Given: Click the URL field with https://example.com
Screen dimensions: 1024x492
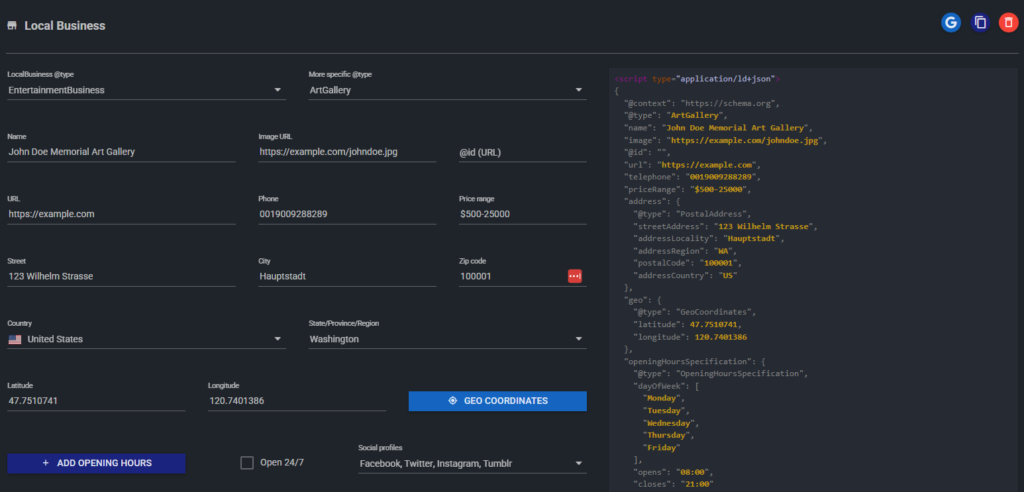Looking at the screenshot, I should pyautogui.click(x=121, y=214).
